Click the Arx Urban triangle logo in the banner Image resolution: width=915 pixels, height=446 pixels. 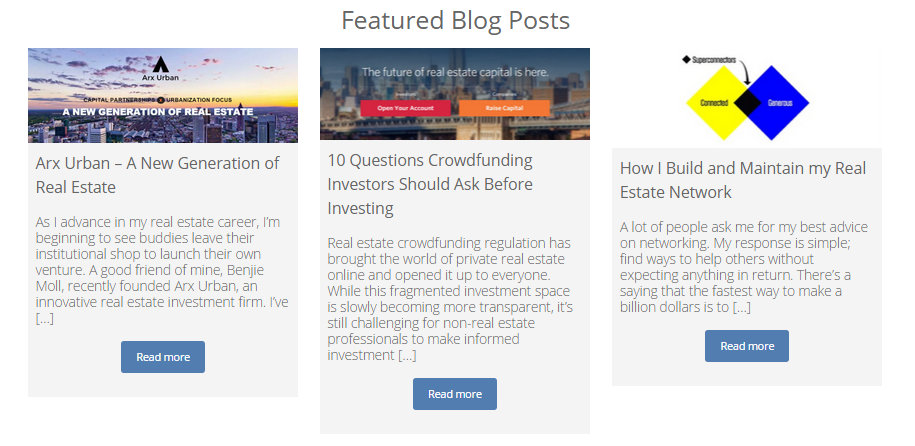tap(162, 63)
